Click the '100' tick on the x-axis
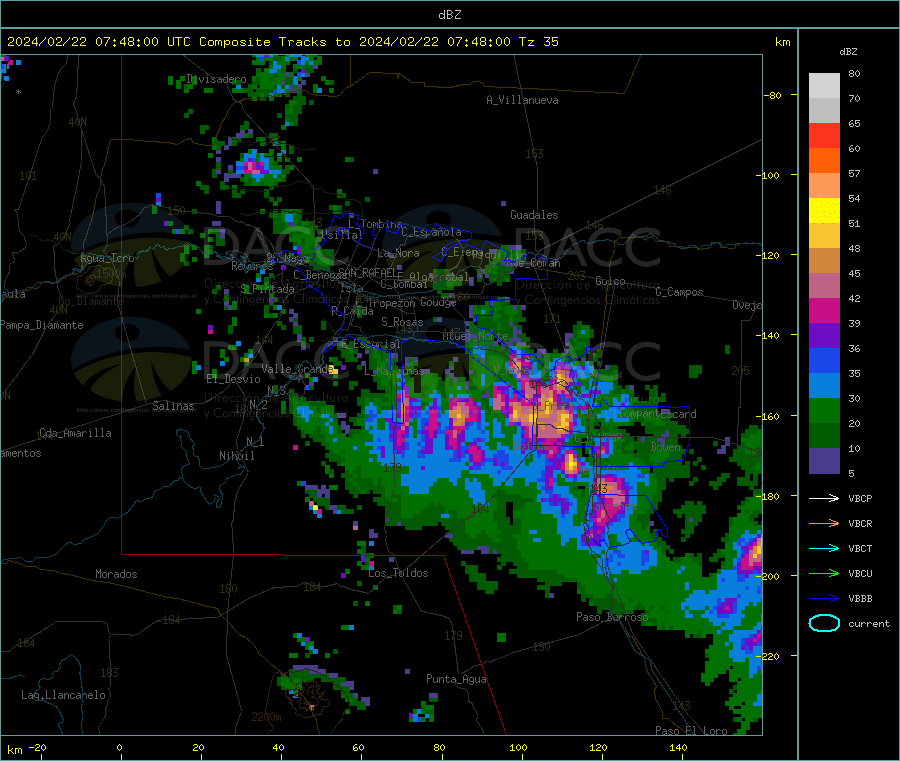The height and width of the screenshot is (761, 900). pos(518,748)
